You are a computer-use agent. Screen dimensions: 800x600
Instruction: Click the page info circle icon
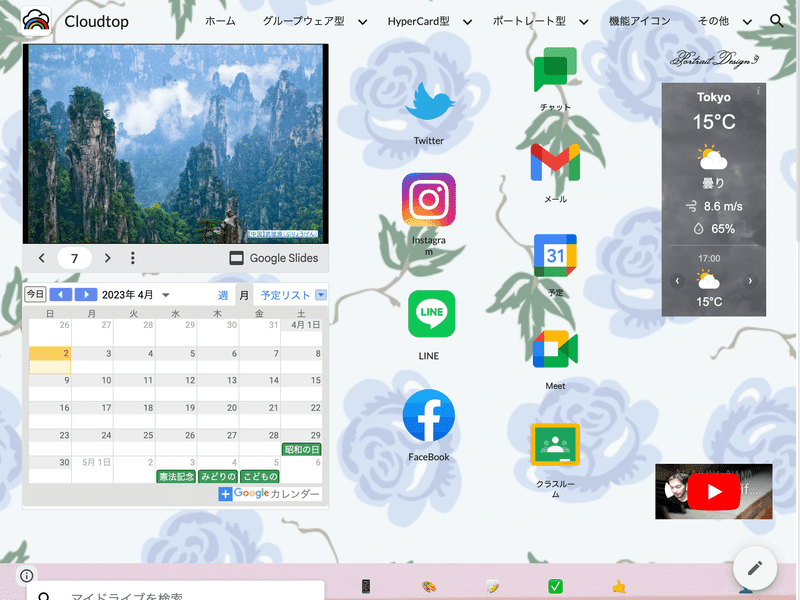(27, 576)
